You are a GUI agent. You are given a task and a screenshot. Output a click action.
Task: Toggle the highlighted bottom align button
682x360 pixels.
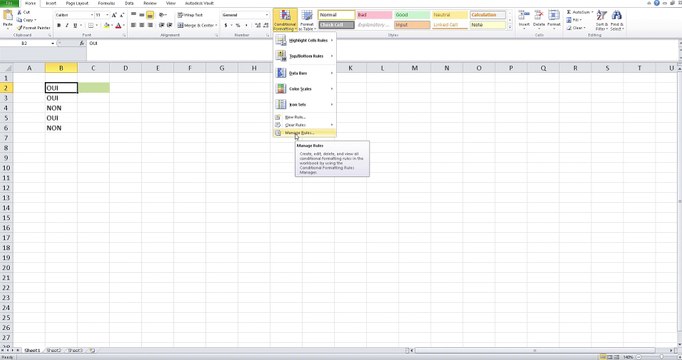click(150, 15)
